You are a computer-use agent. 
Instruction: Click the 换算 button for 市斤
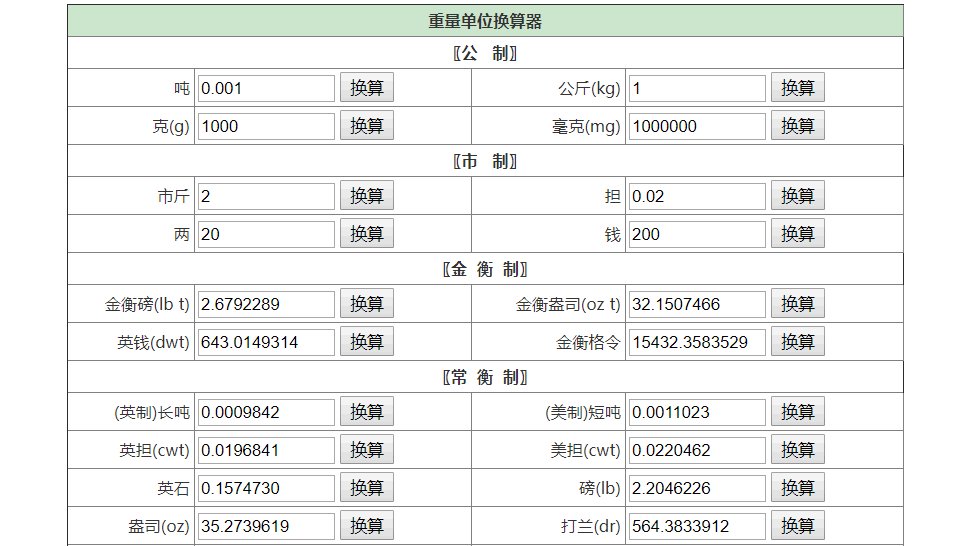point(366,196)
